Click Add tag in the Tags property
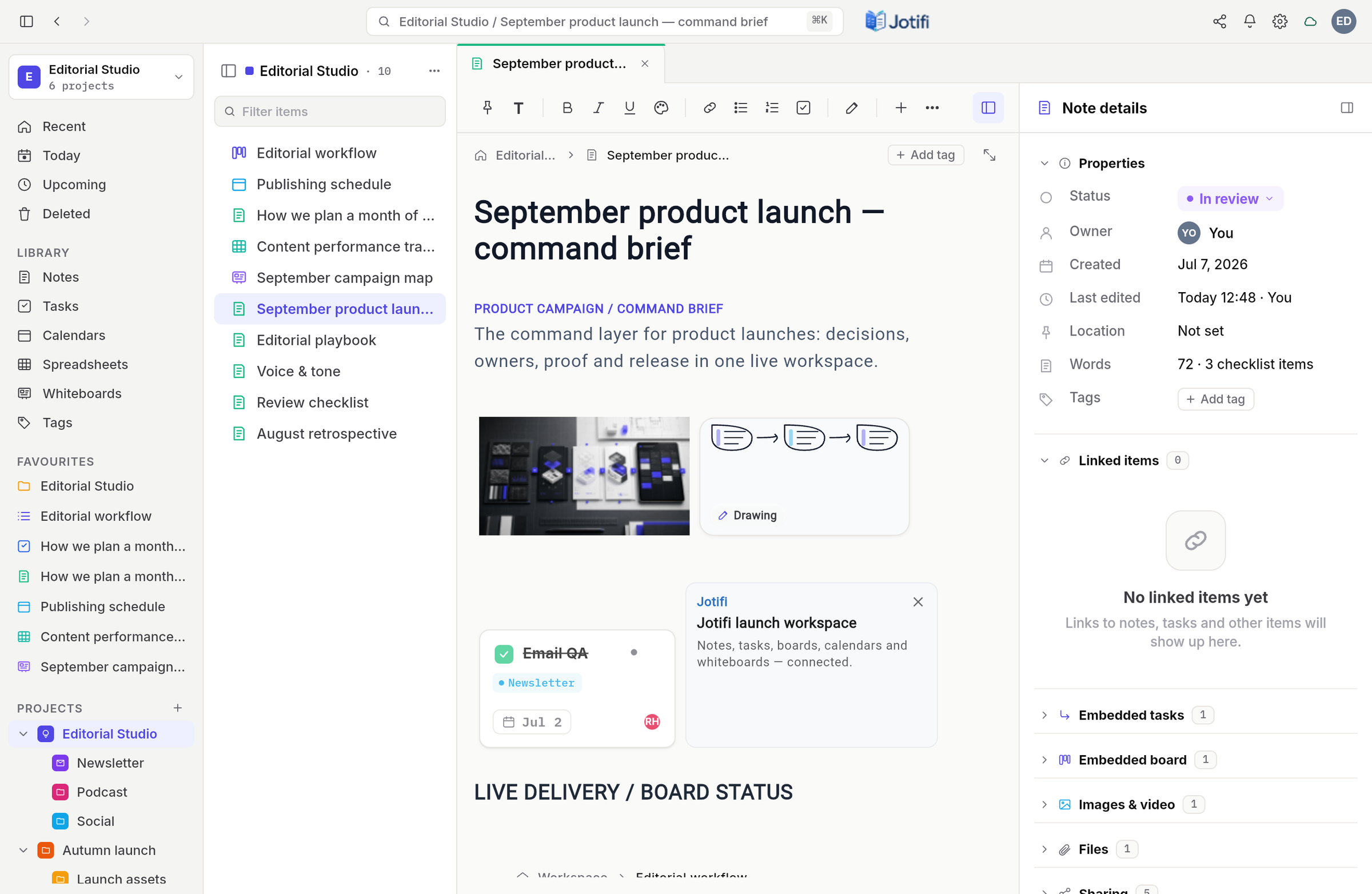This screenshot has width=1372, height=894. [x=1215, y=399]
